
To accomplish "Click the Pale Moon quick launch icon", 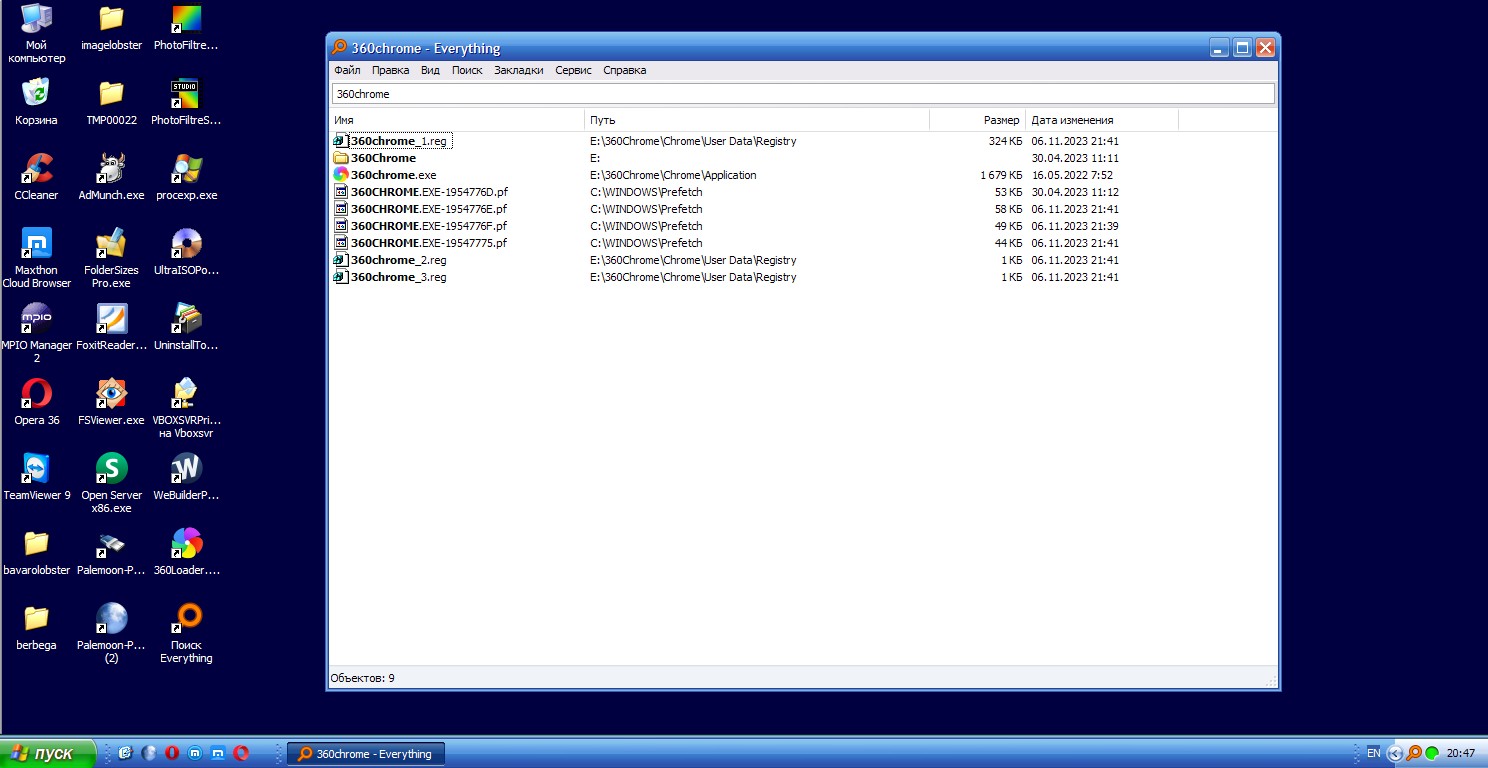I will 149,753.
